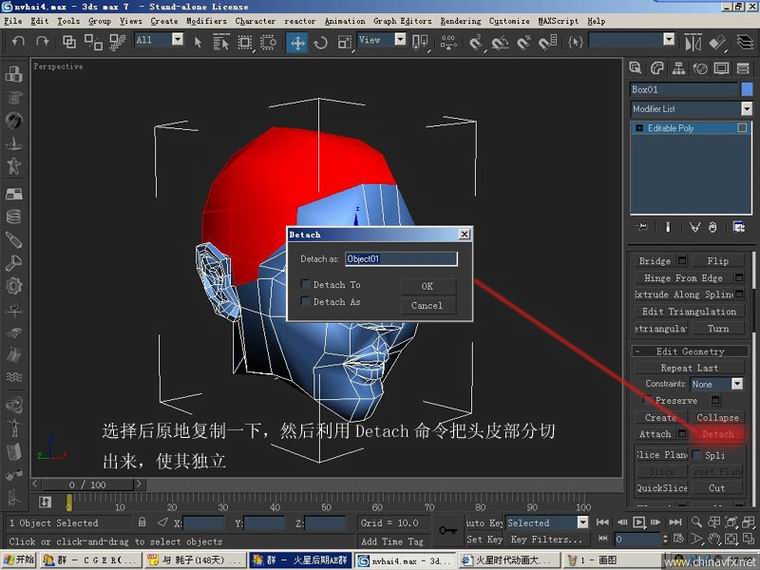The width and height of the screenshot is (760, 570).
Task: Open the key mode Selected dropdown
Action: tap(583, 522)
